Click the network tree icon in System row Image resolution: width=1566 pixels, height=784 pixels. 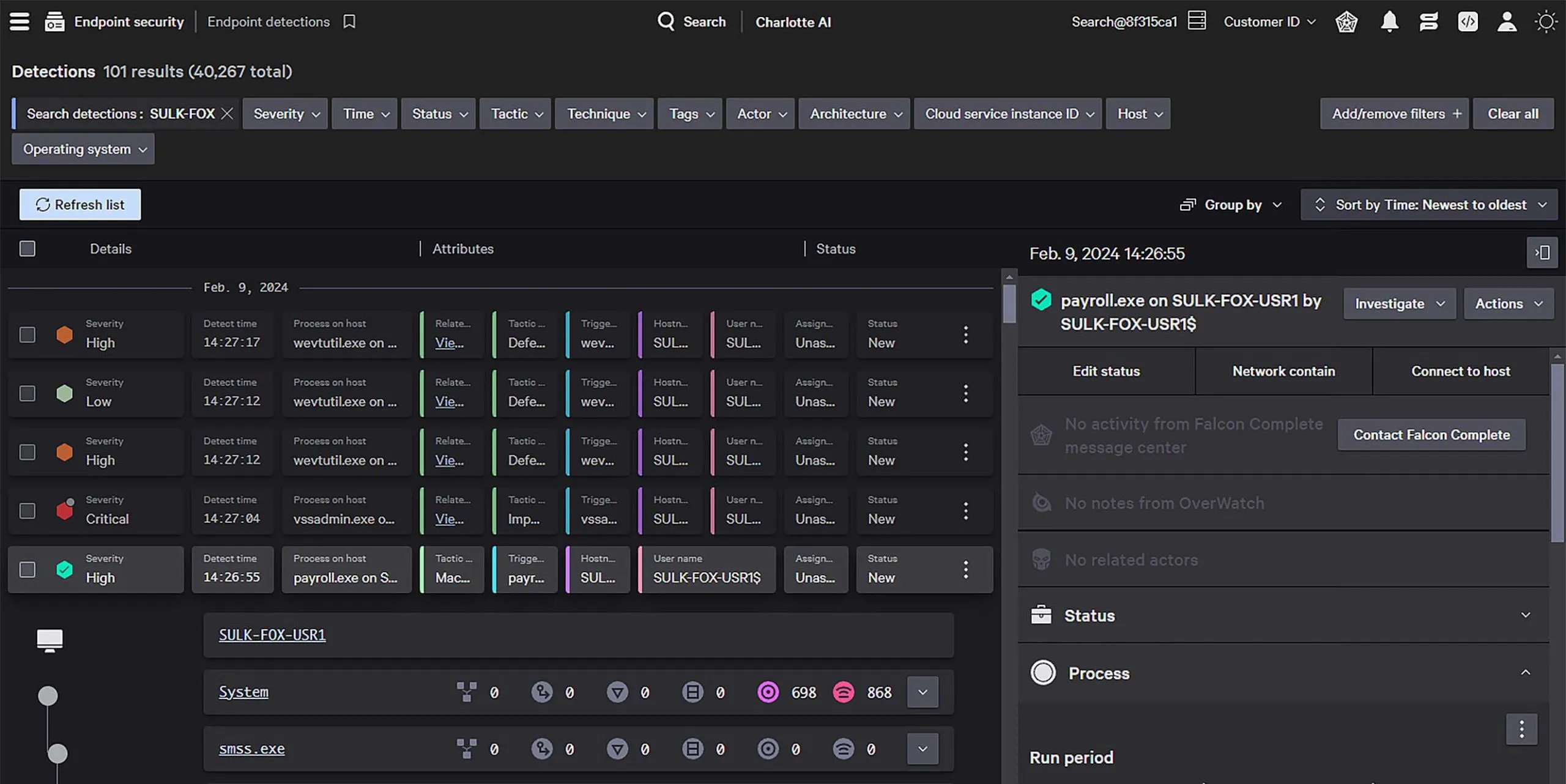466,692
